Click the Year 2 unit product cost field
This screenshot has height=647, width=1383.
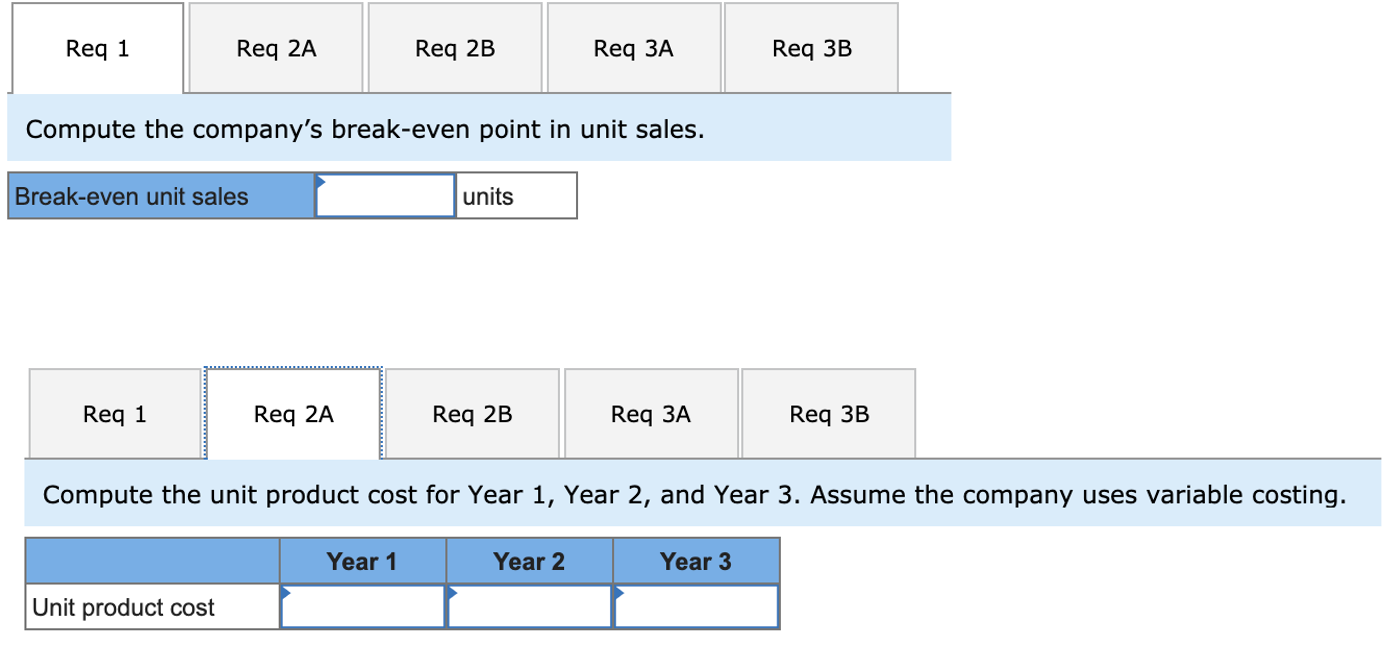(529, 606)
